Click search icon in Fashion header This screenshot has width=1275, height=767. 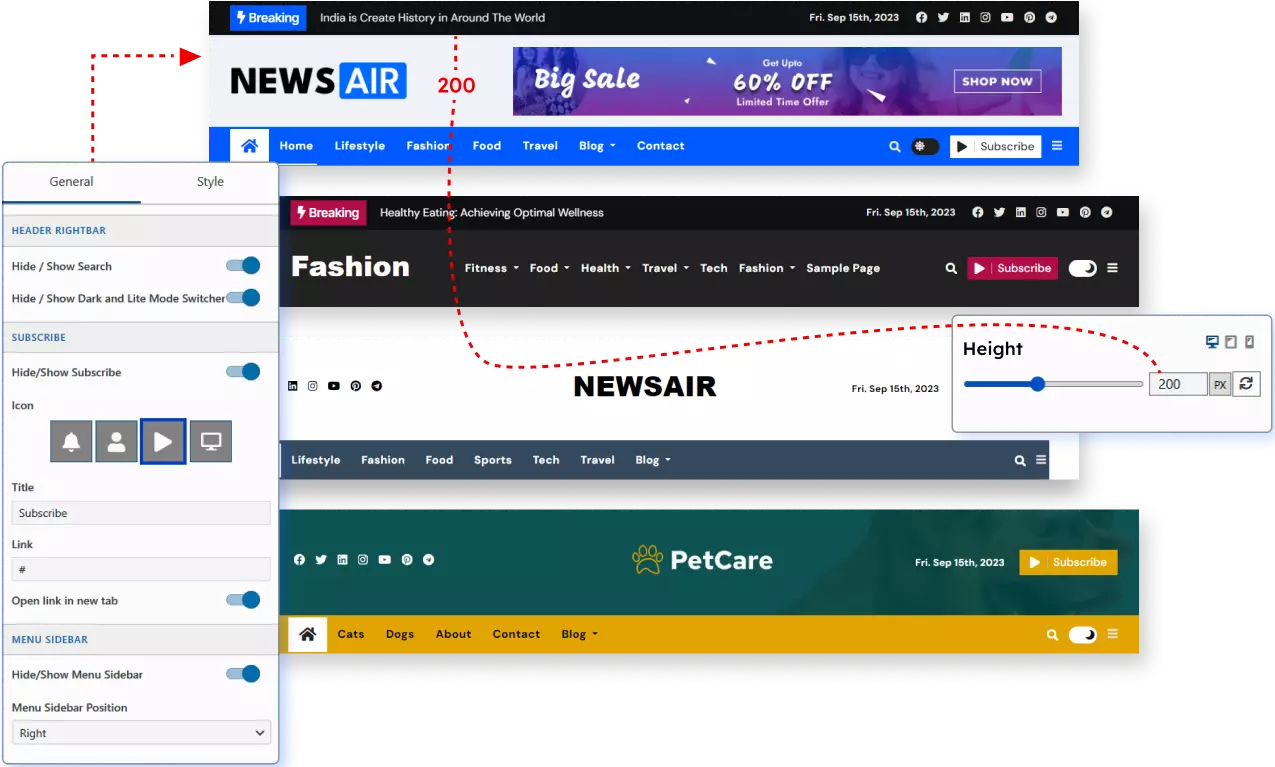tap(951, 268)
